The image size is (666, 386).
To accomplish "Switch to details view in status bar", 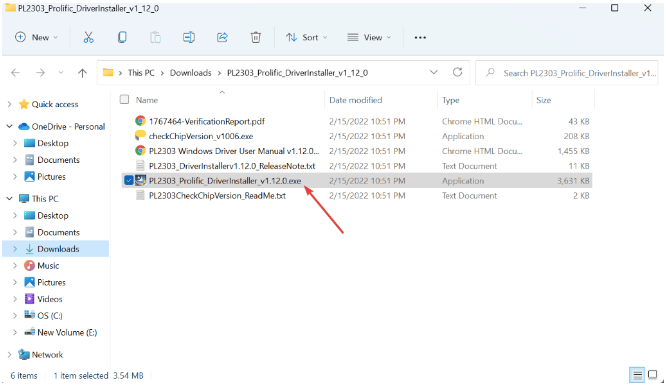I will (x=637, y=375).
